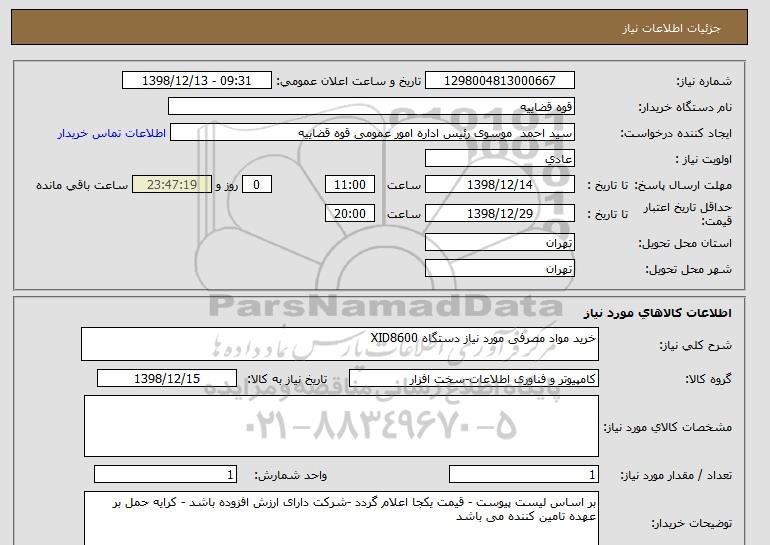Click the label توضیحات خریدار
The height and width of the screenshot is (545, 770).
[x=691, y=524]
